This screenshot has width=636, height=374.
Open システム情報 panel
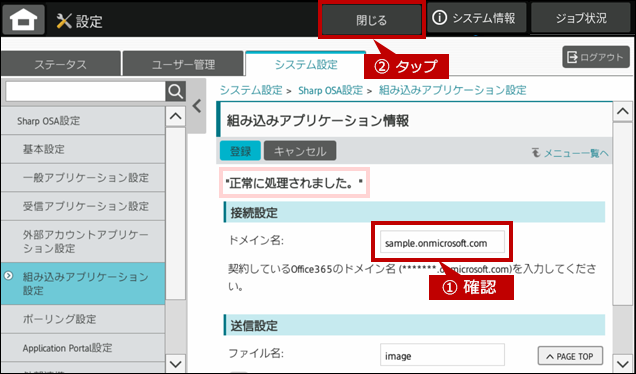pyautogui.click(x=477, y=18)
